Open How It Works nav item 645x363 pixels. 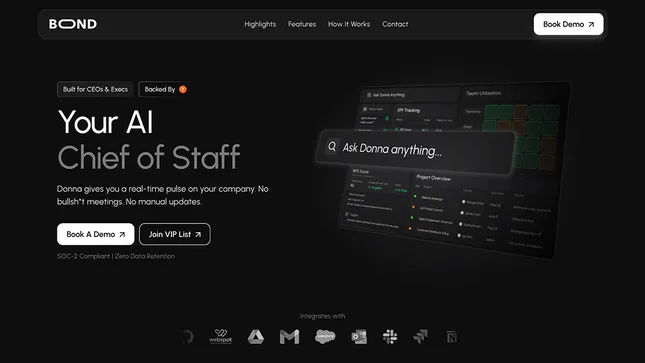click(x=349, y=24)
